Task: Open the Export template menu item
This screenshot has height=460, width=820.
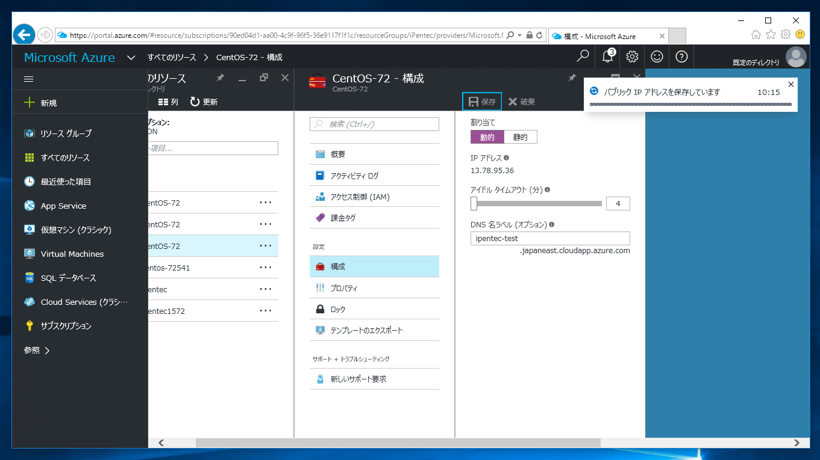Action: point(374,330)
